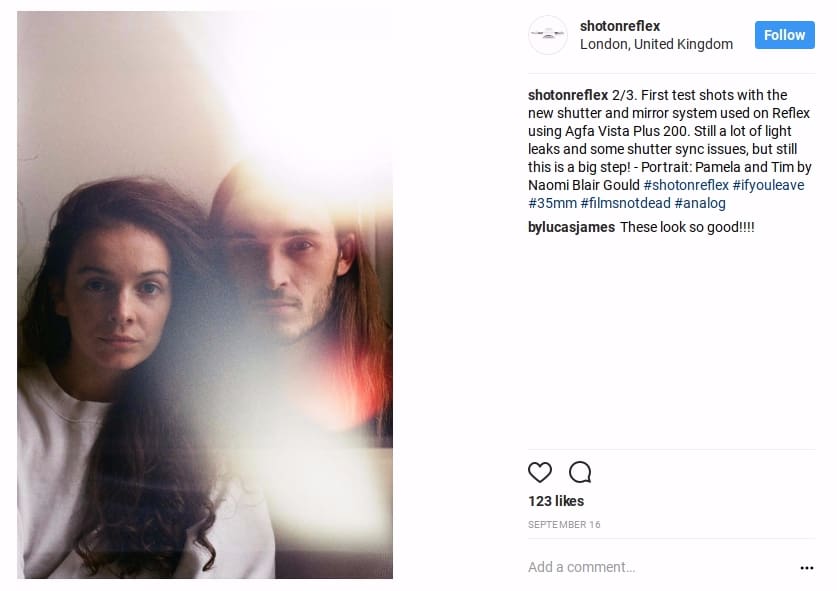
Task: Open London, United Kingdom location link
Action: click(656, 44)
